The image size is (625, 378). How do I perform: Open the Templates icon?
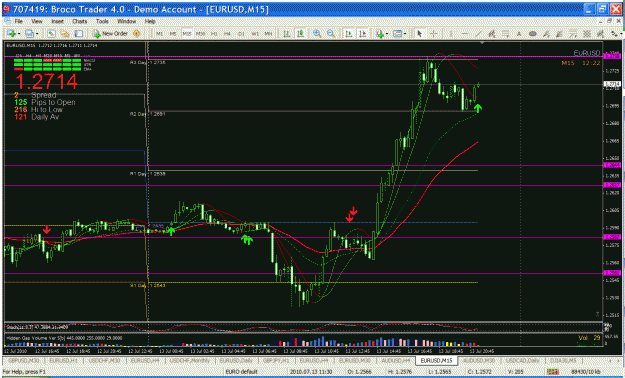(x=397, y=34)
